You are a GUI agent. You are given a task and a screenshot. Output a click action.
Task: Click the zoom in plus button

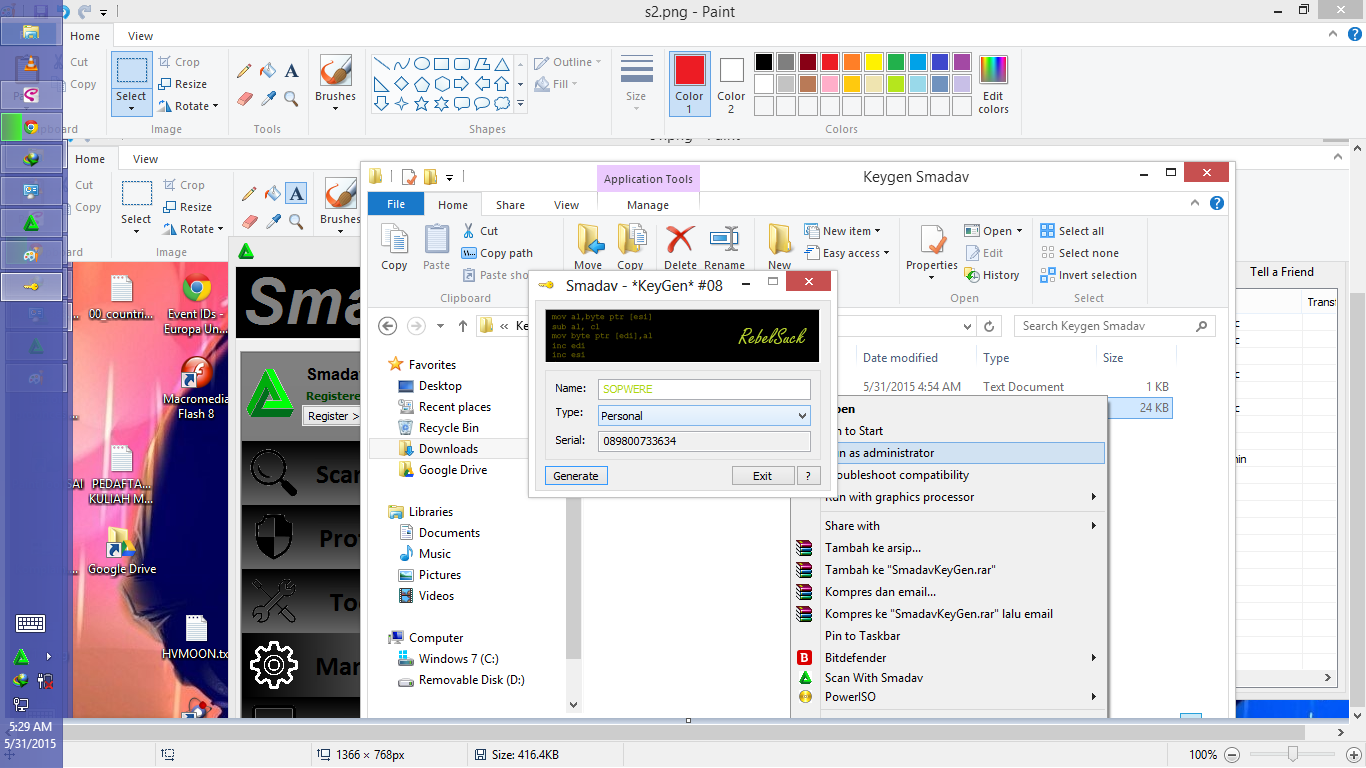click(x=1354, y=755)
